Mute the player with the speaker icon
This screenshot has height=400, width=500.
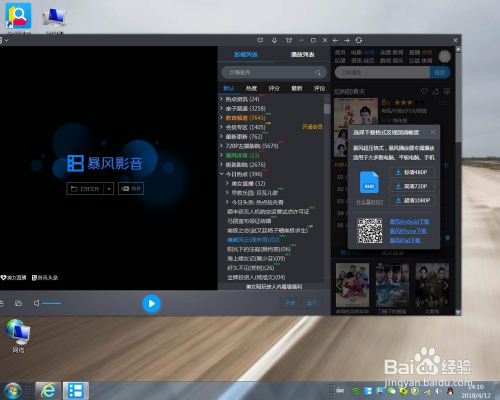tap(36, 303)
